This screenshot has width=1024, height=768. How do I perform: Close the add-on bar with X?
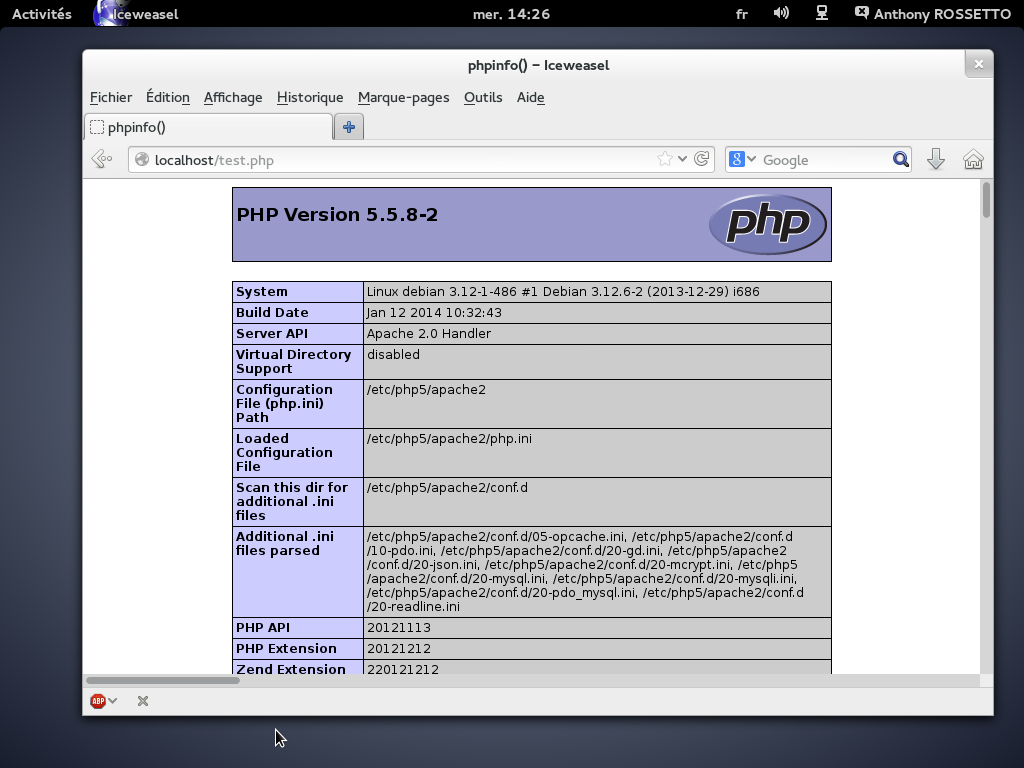point(143,701)
